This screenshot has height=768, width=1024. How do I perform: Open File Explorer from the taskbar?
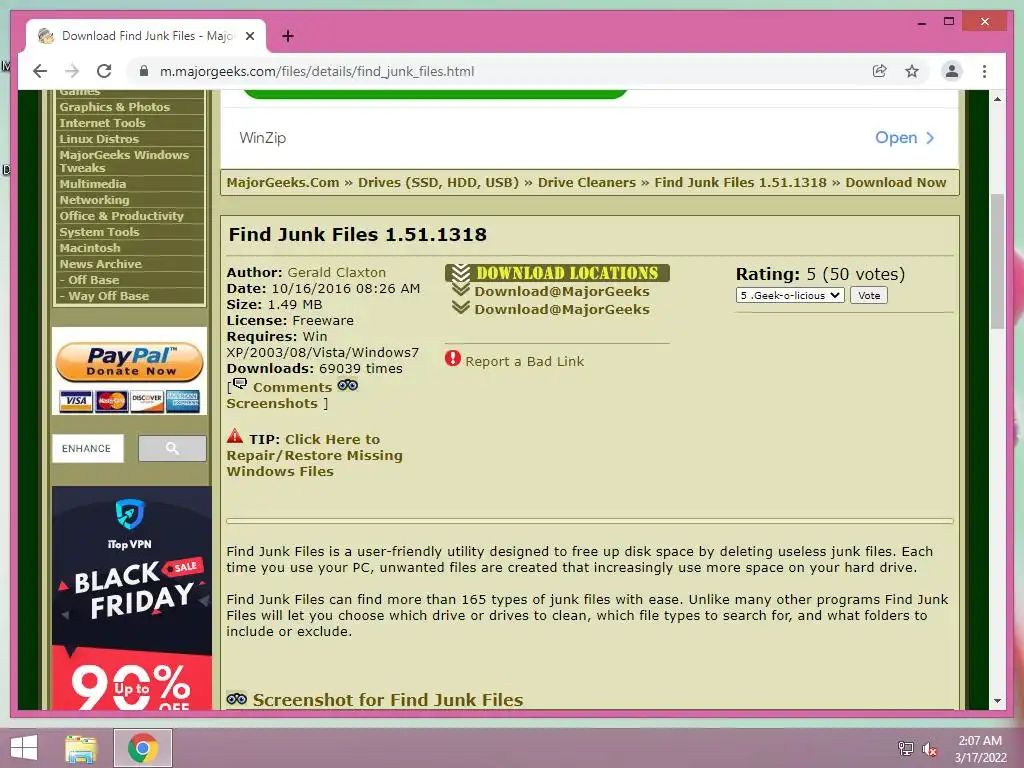[x=81, y=748]
